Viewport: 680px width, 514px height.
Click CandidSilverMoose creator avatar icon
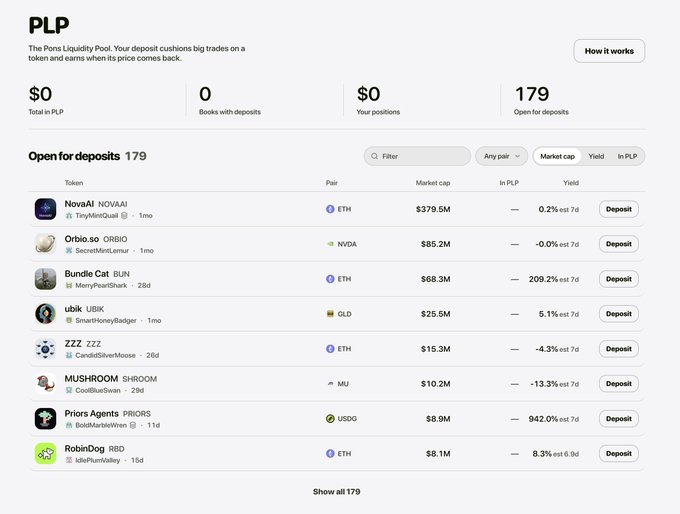pyautogui.click(x=69, y=355)
